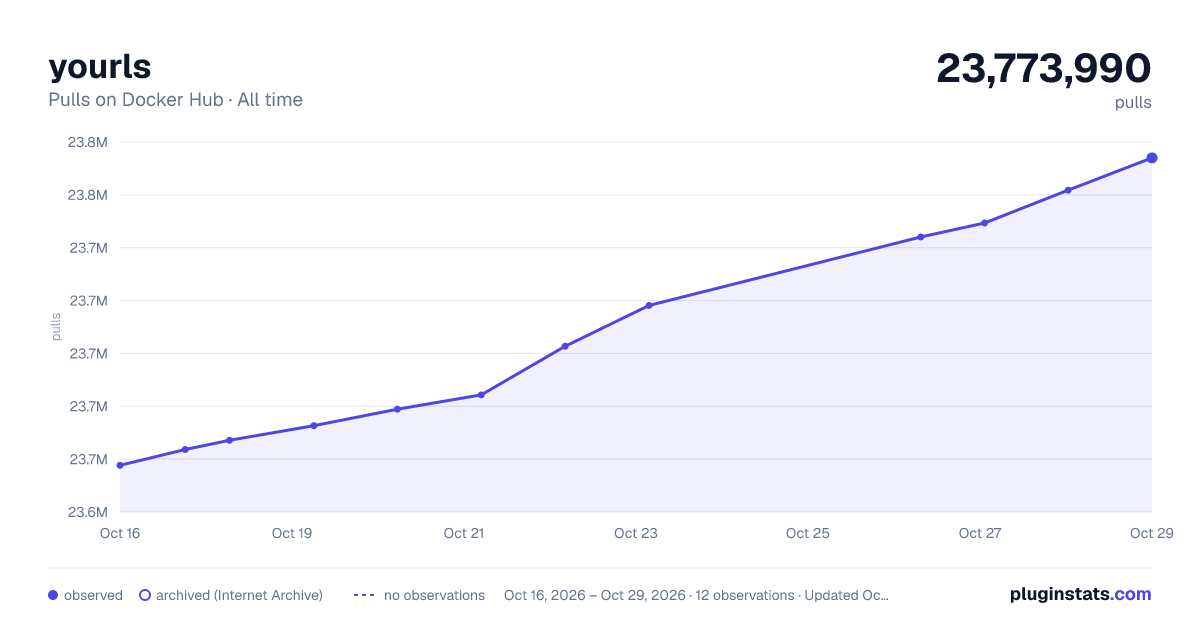Select the large final data point at Oct 29
Screen dimensions: 1200x630
pyautogui.click(x=1152, y=158)
